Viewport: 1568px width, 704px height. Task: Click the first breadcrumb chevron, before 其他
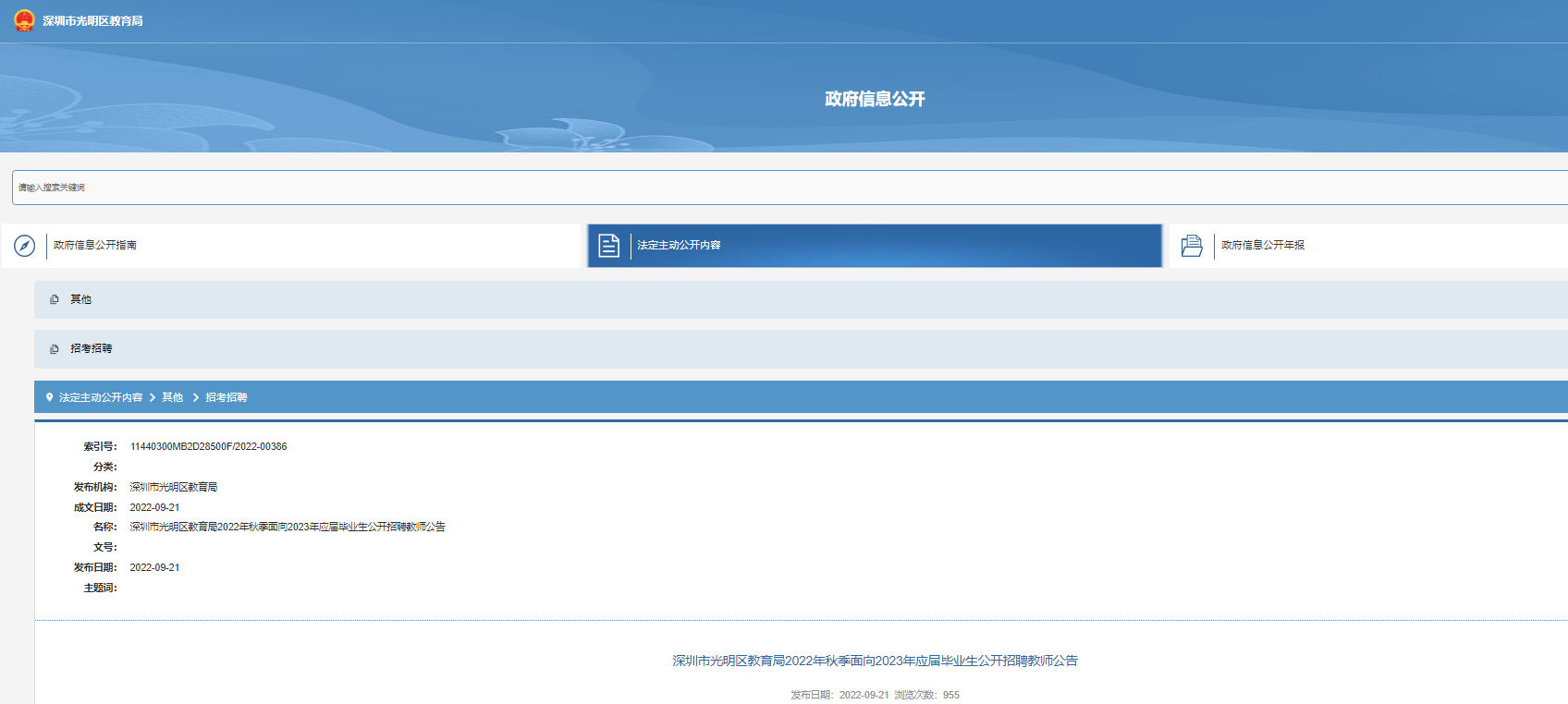[x=153, y=397]
